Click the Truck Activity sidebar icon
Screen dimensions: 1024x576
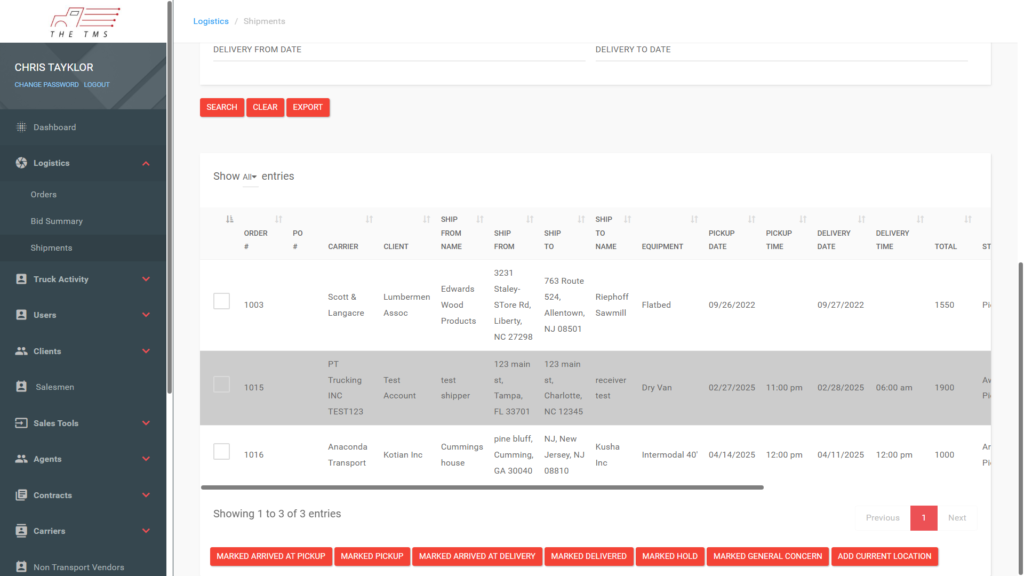click(21, 279)
